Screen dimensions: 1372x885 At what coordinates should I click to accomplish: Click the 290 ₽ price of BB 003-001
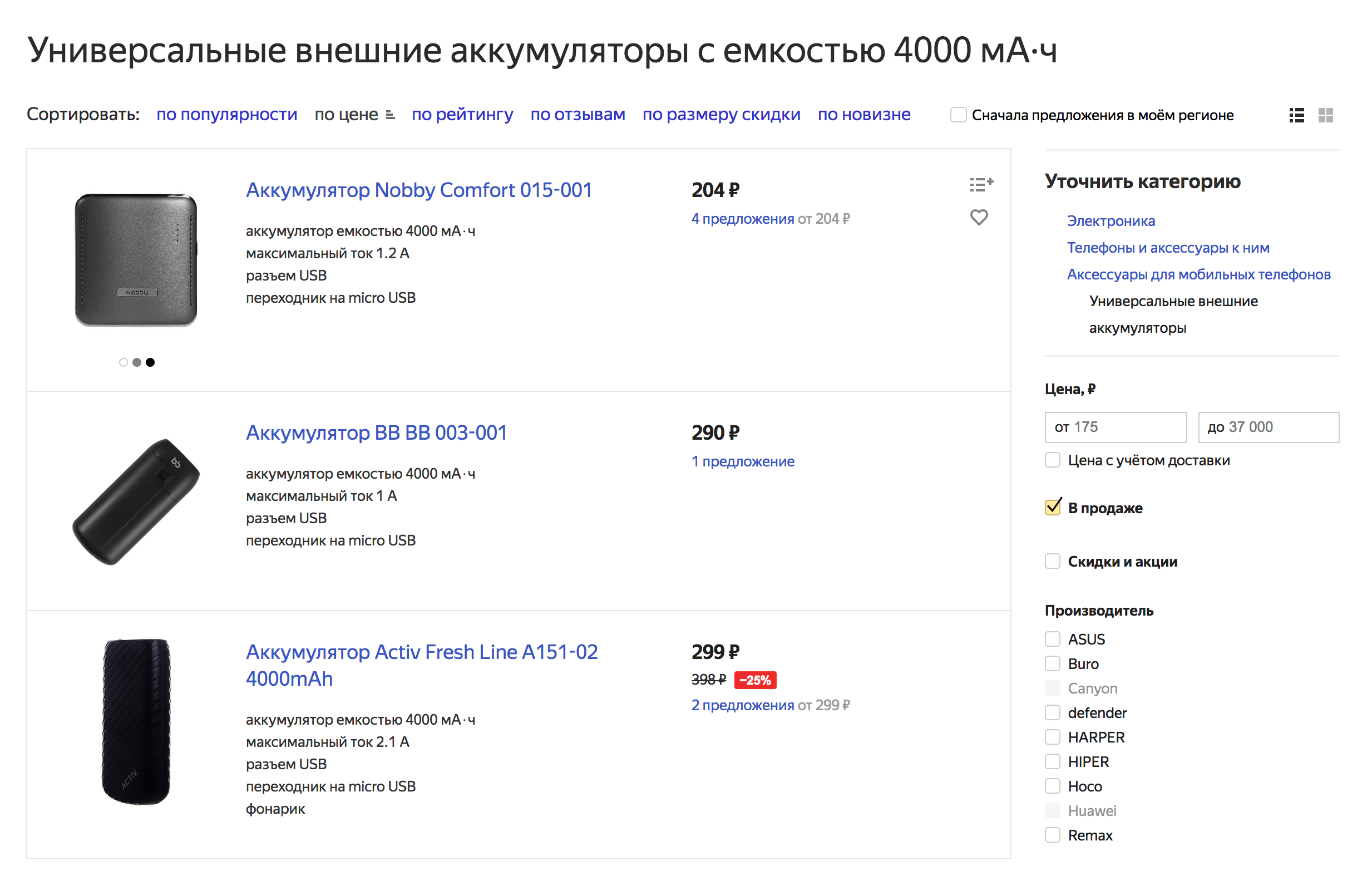(x=715, y=432)
